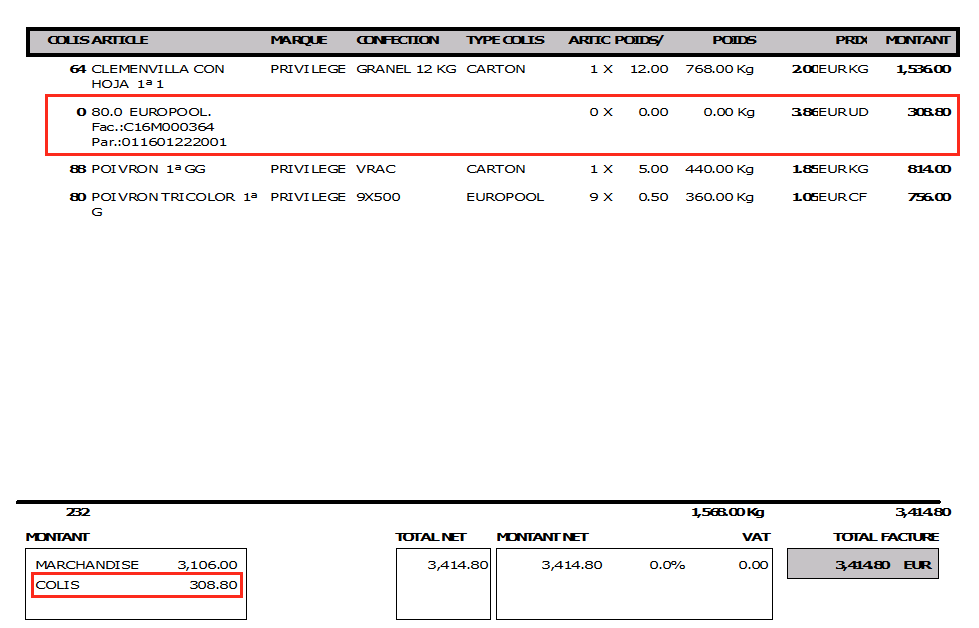Click the MARCHANDISE 3,106.00 summary line
Image resolution: width=979 pixels, height=628 pixels.
click(x=136, y=565)
